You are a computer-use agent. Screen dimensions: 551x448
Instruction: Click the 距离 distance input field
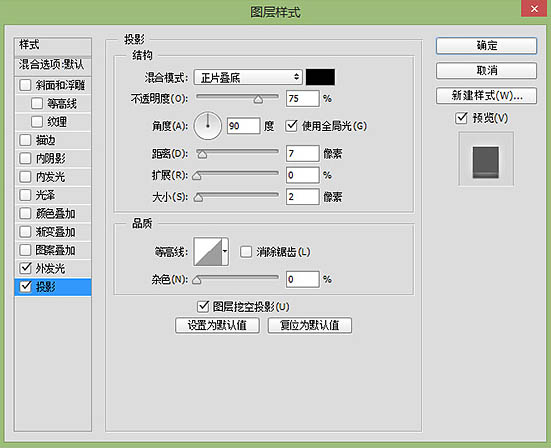302,154
